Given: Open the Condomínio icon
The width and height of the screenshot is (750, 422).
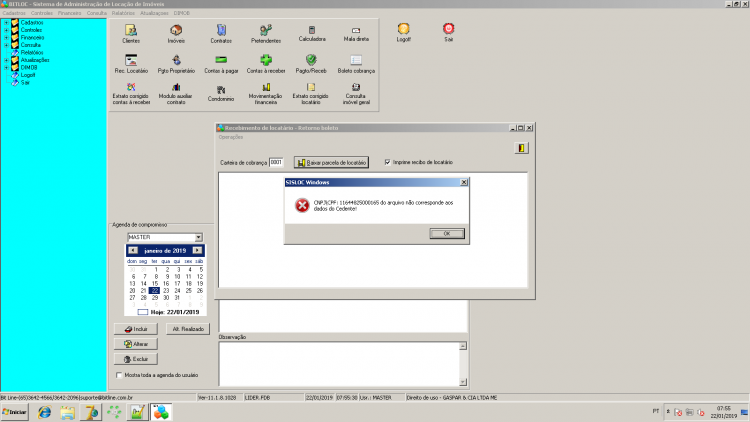Looking at the screenshot, I should click(221, 93).
